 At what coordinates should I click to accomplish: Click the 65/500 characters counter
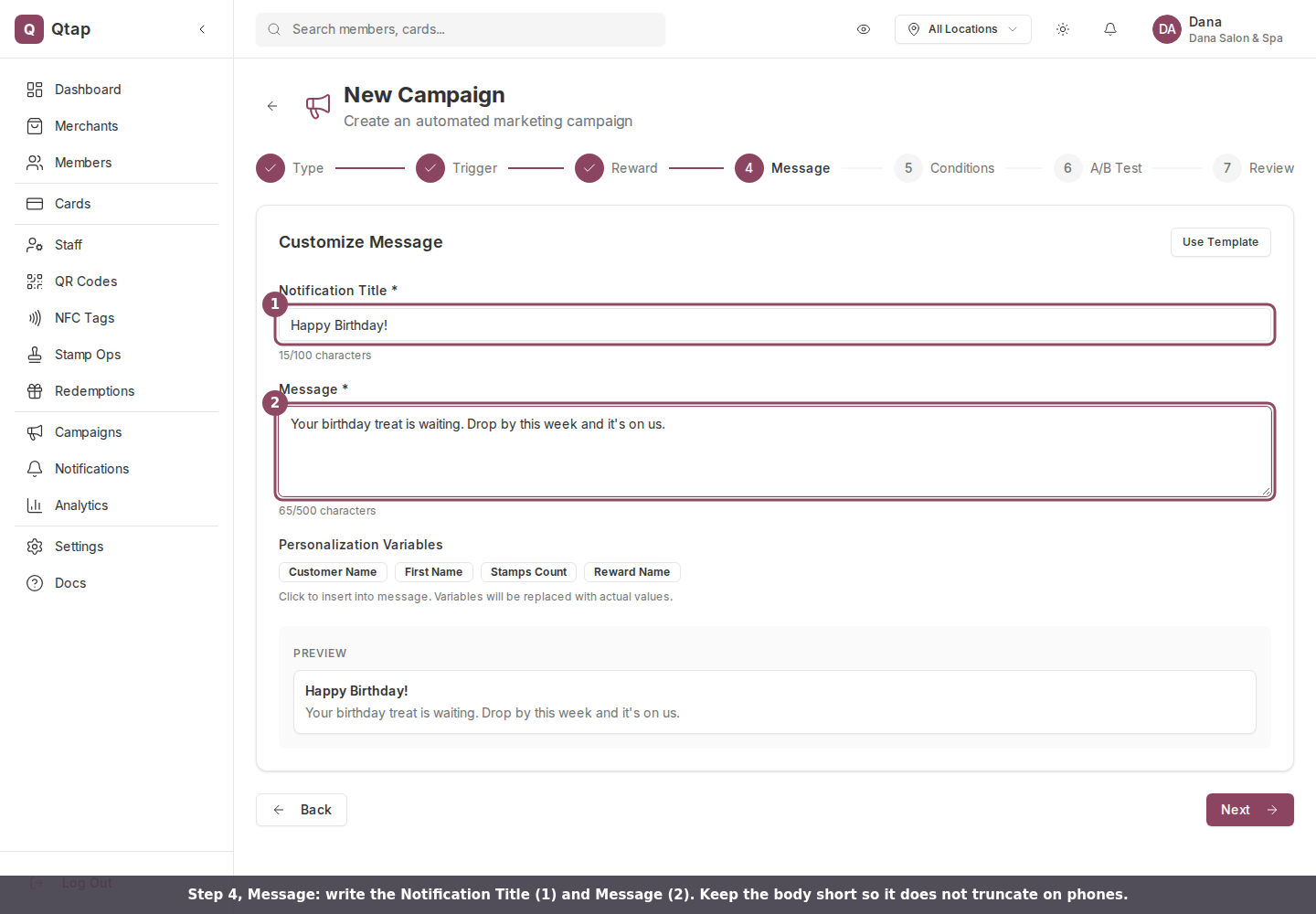(327, 511)
